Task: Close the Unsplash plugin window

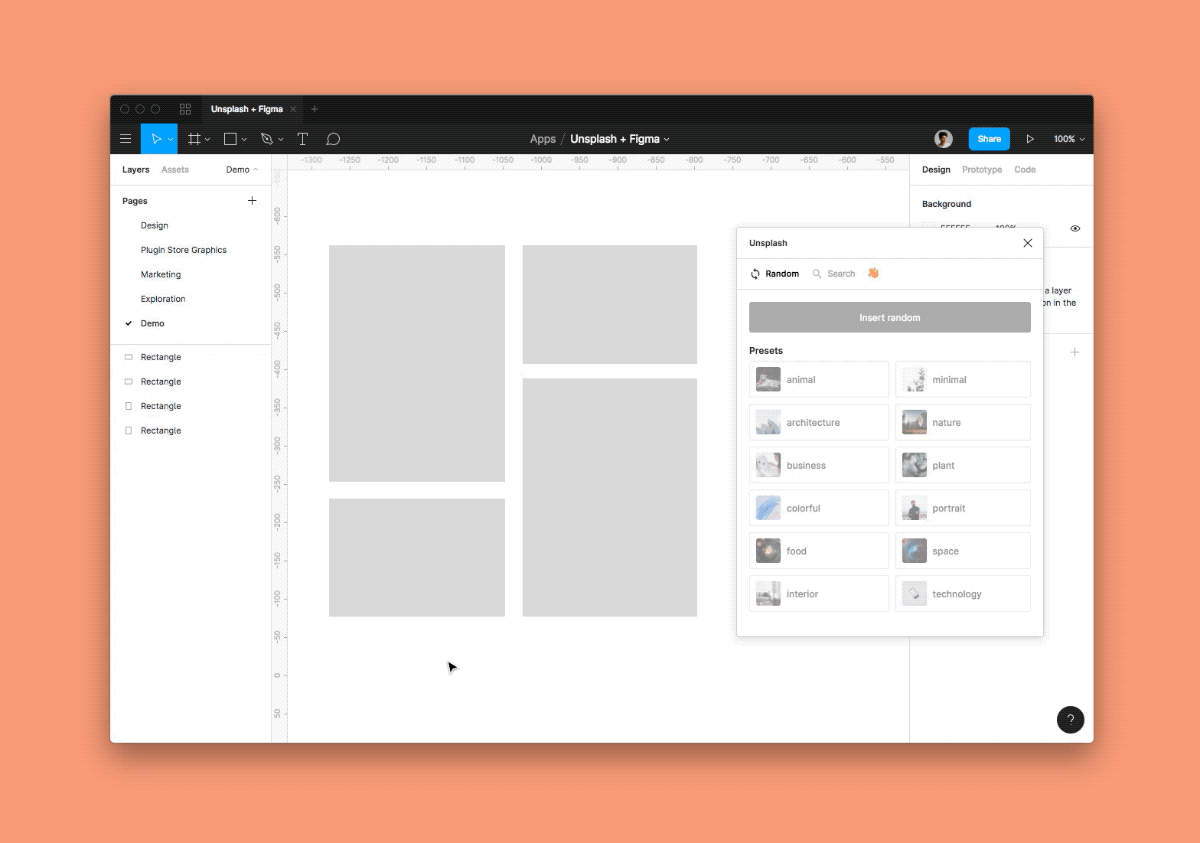Action: (x=1027, y=243)
